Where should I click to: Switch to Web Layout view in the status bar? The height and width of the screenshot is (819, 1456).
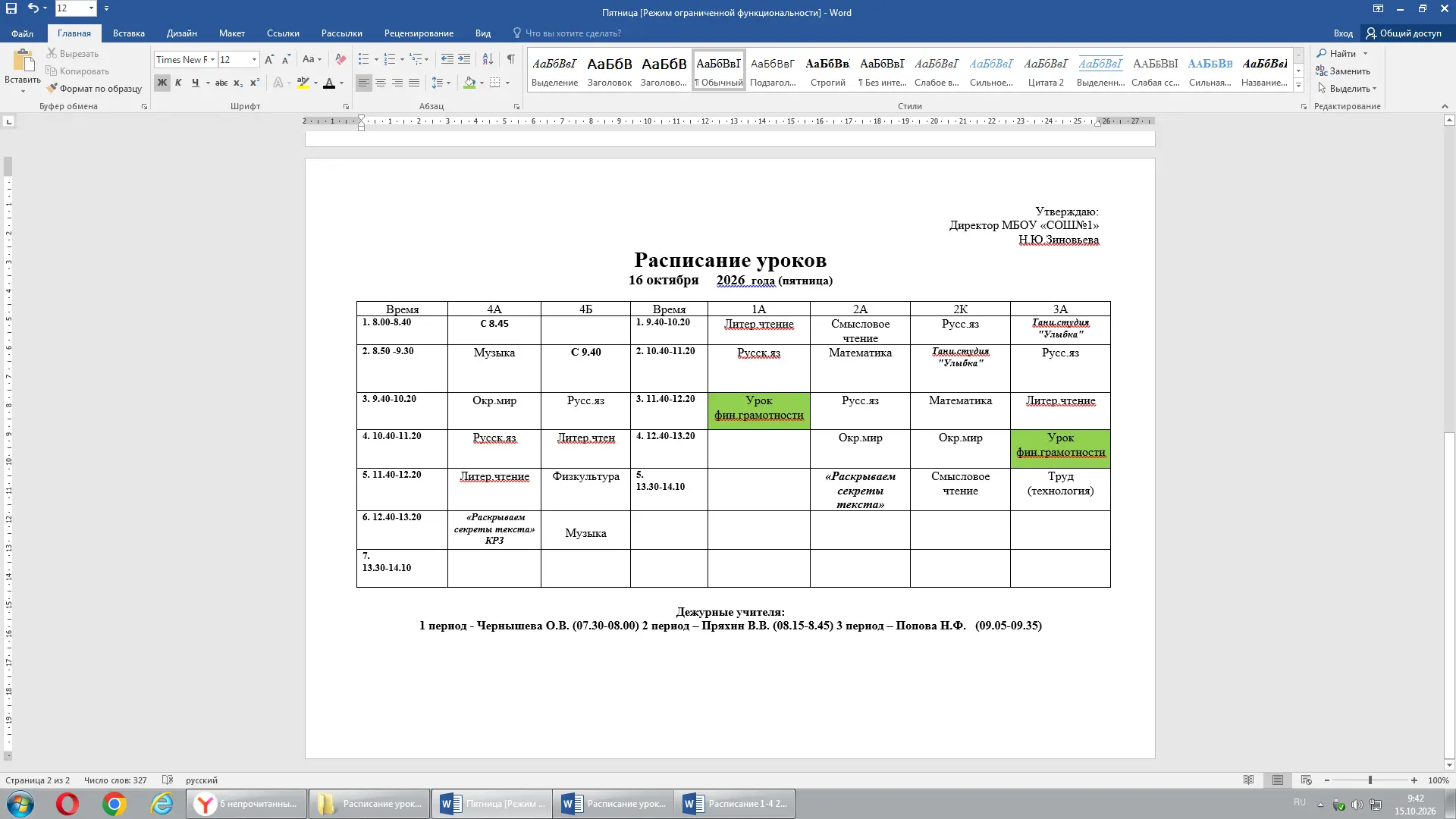(1307, 780)
